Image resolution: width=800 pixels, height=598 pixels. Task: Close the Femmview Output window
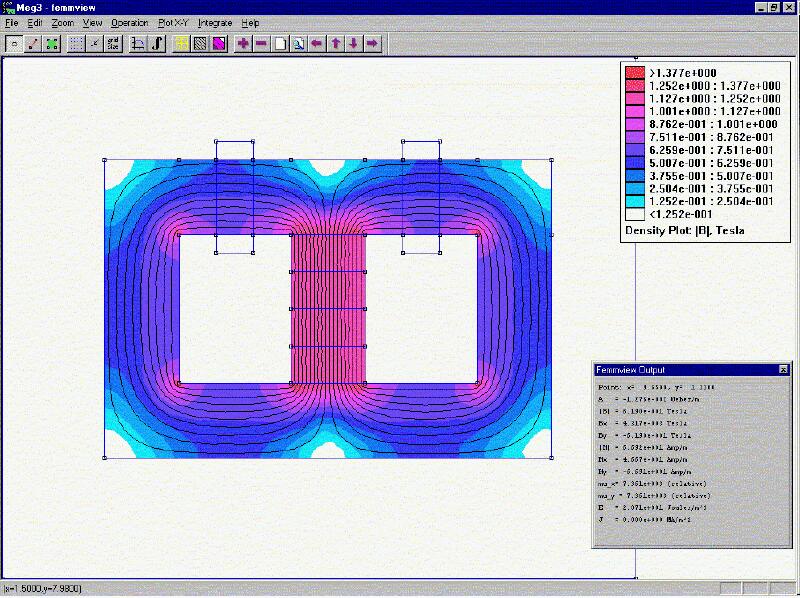[783, 369]
